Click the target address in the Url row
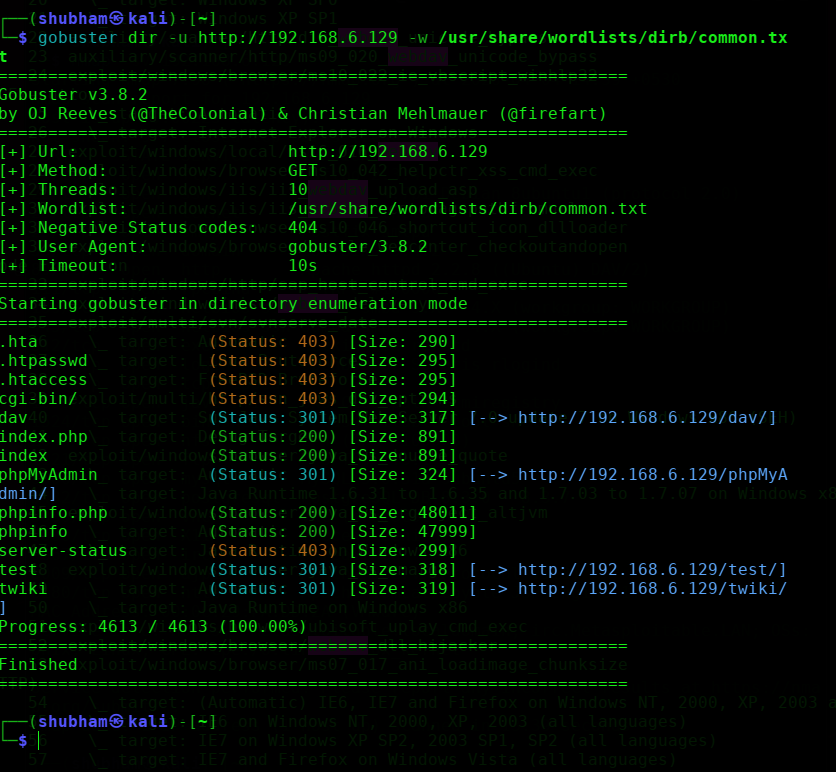 point(387,152)
